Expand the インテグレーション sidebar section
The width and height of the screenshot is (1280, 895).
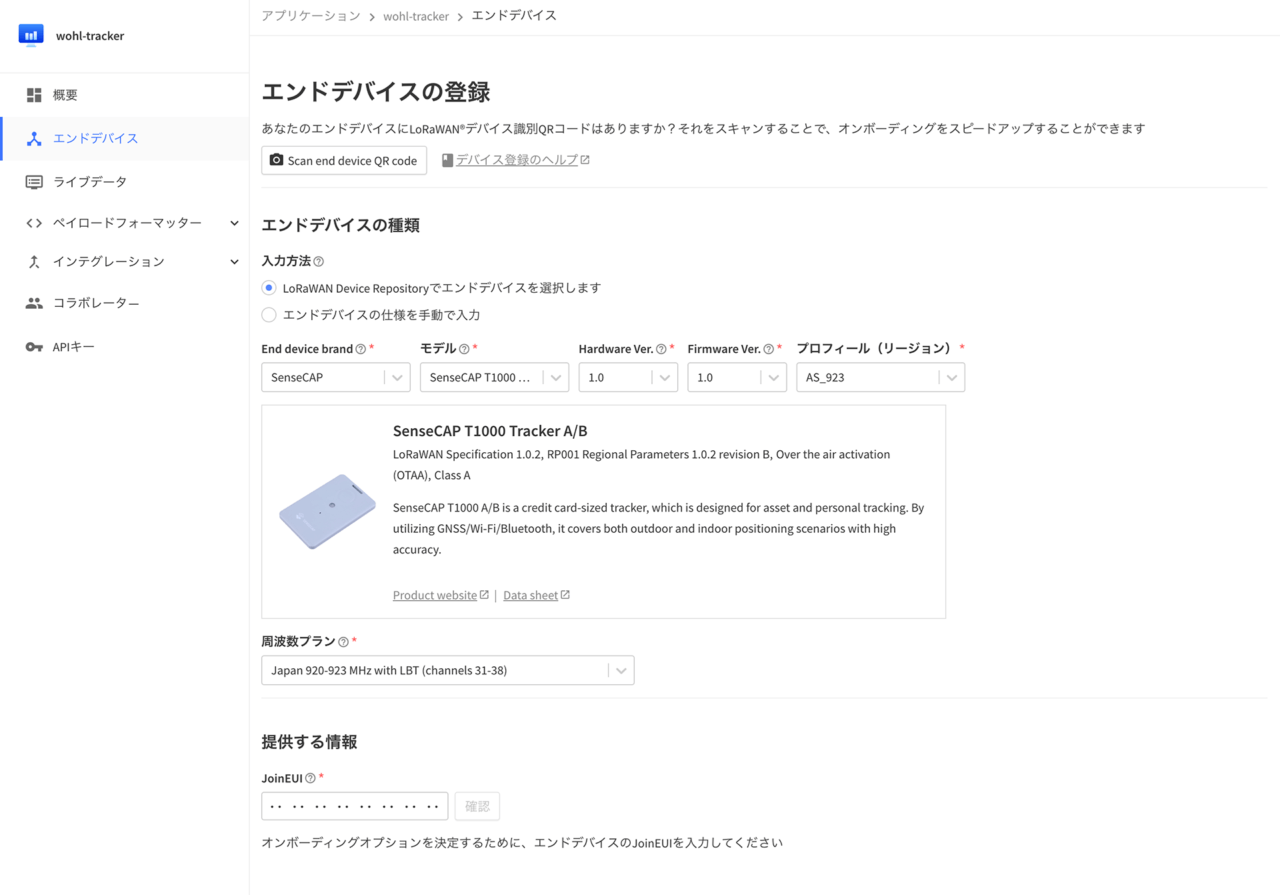233,262
